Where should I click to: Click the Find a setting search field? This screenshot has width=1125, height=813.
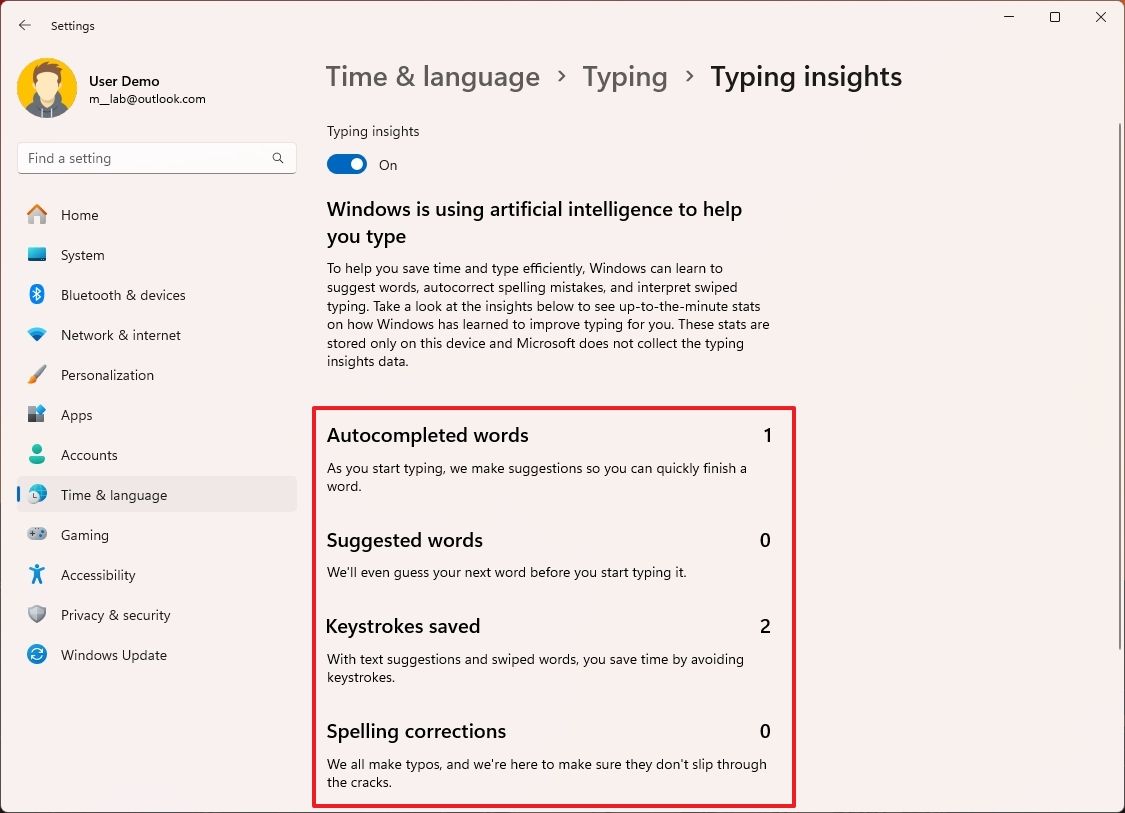(156, 158)
